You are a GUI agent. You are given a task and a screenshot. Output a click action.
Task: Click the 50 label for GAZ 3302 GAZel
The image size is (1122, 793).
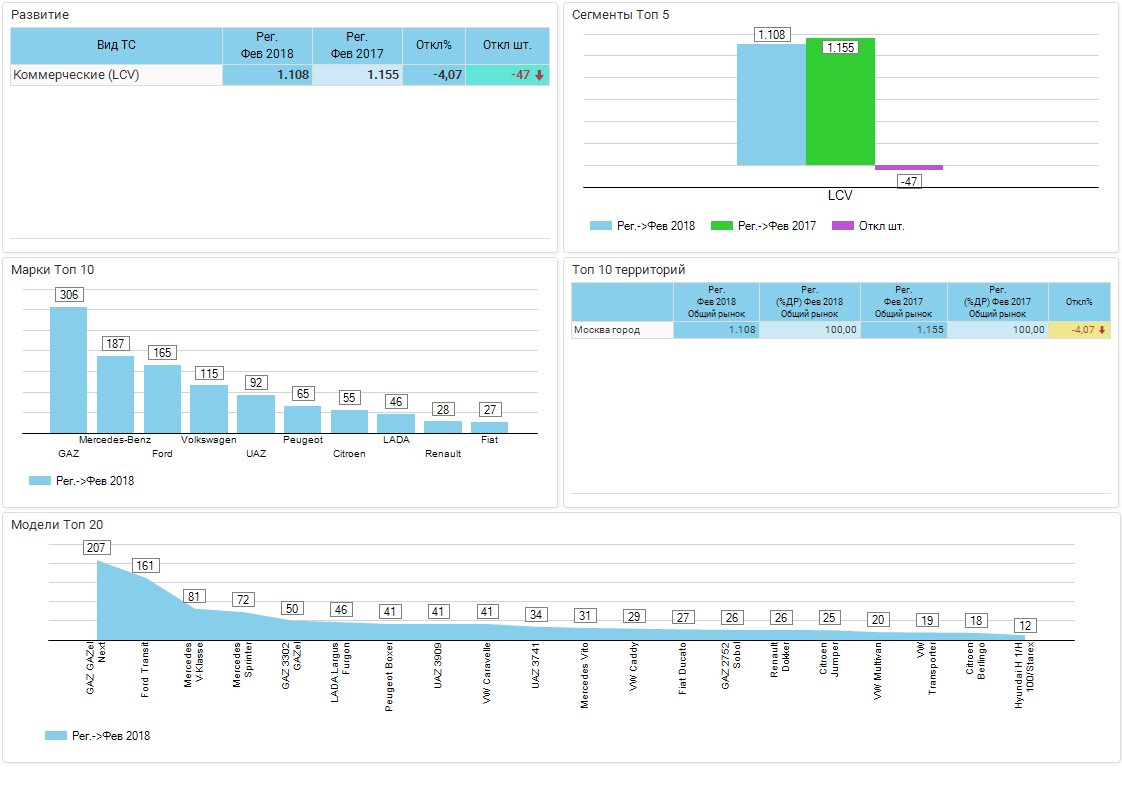tap(292, 608)
